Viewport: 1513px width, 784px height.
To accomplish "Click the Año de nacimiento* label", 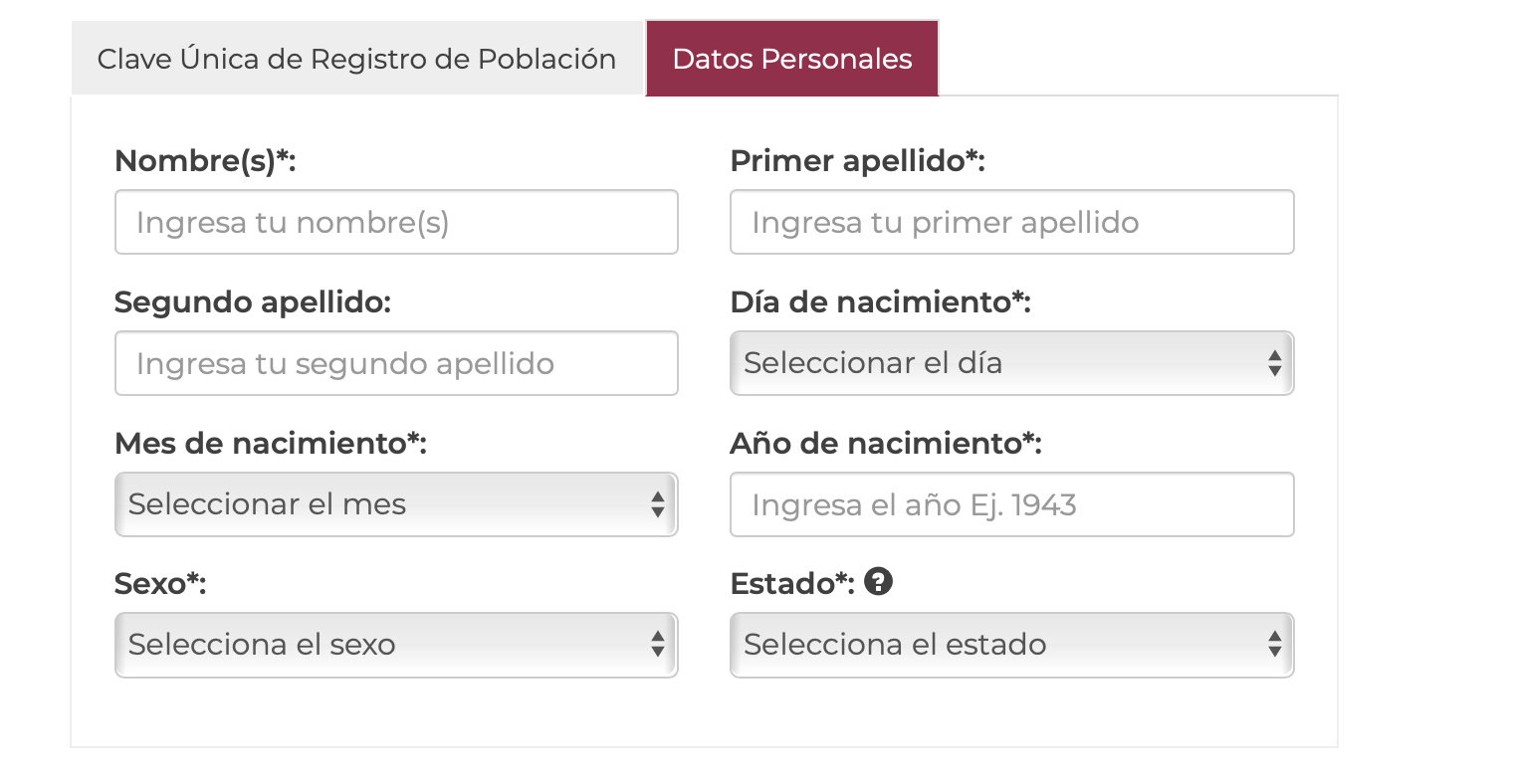I will pyautogui.click(x=886, y=443).
